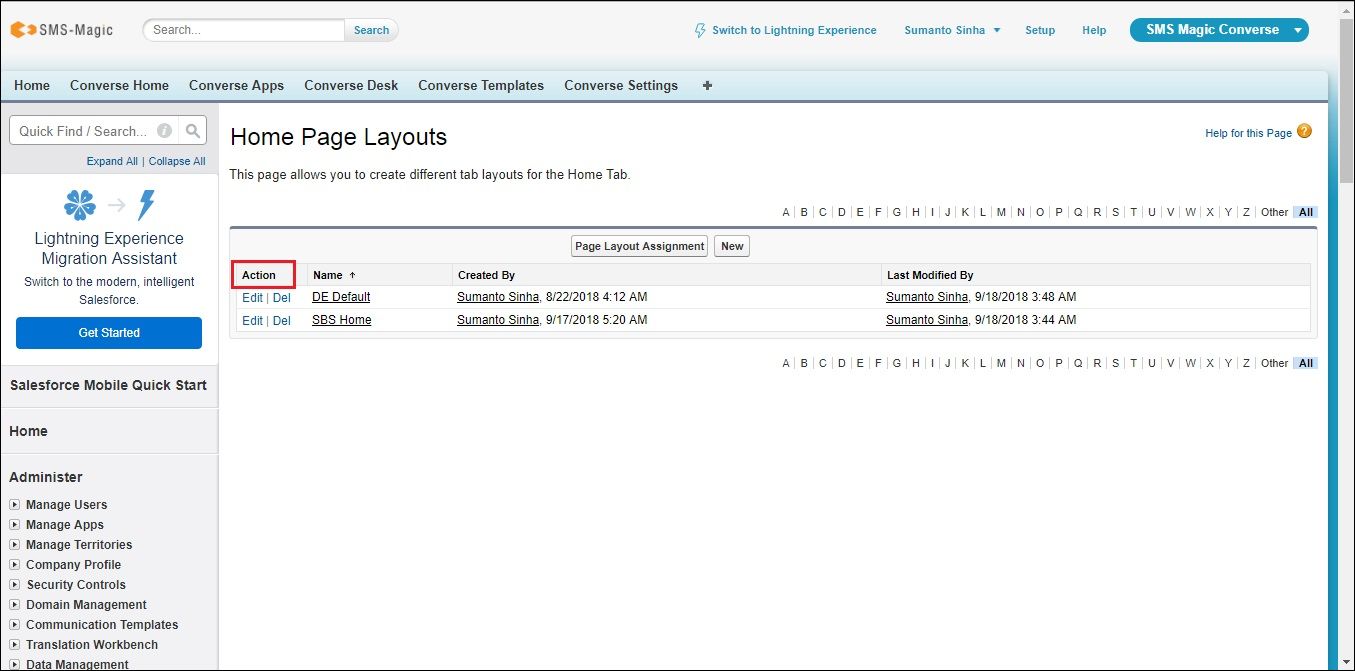Image resolution: width=1355 pixels, height=671 pixels.
Task: Open the SBS Home layout name link
Action: (342, 321)
